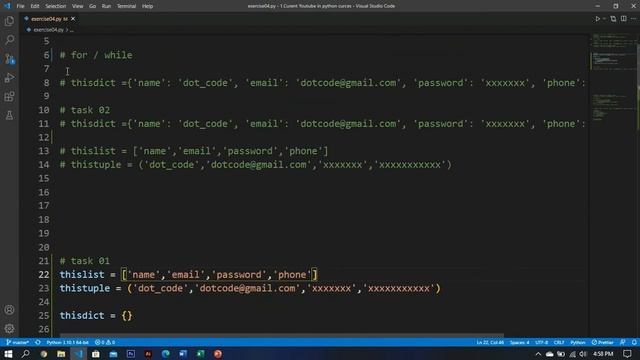
Task: Click exercise04.py in the breadcrumb
Action: pyautogui.click(x=48, y=30)
